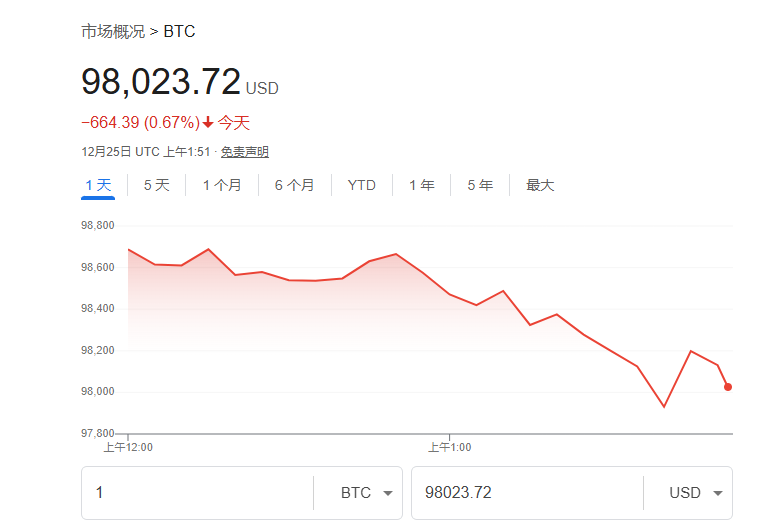This screenshot has height=527, width=764.
Task: Switch to the 1 个月 range tab
Action: [221, 185]
